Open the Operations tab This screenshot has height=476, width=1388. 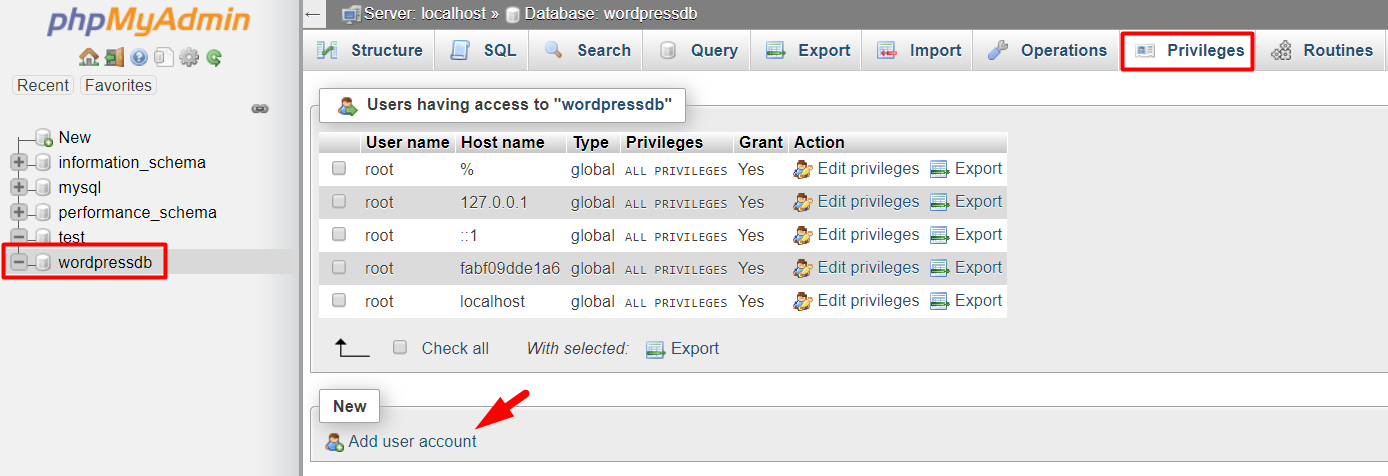[x=1046, y=50]
